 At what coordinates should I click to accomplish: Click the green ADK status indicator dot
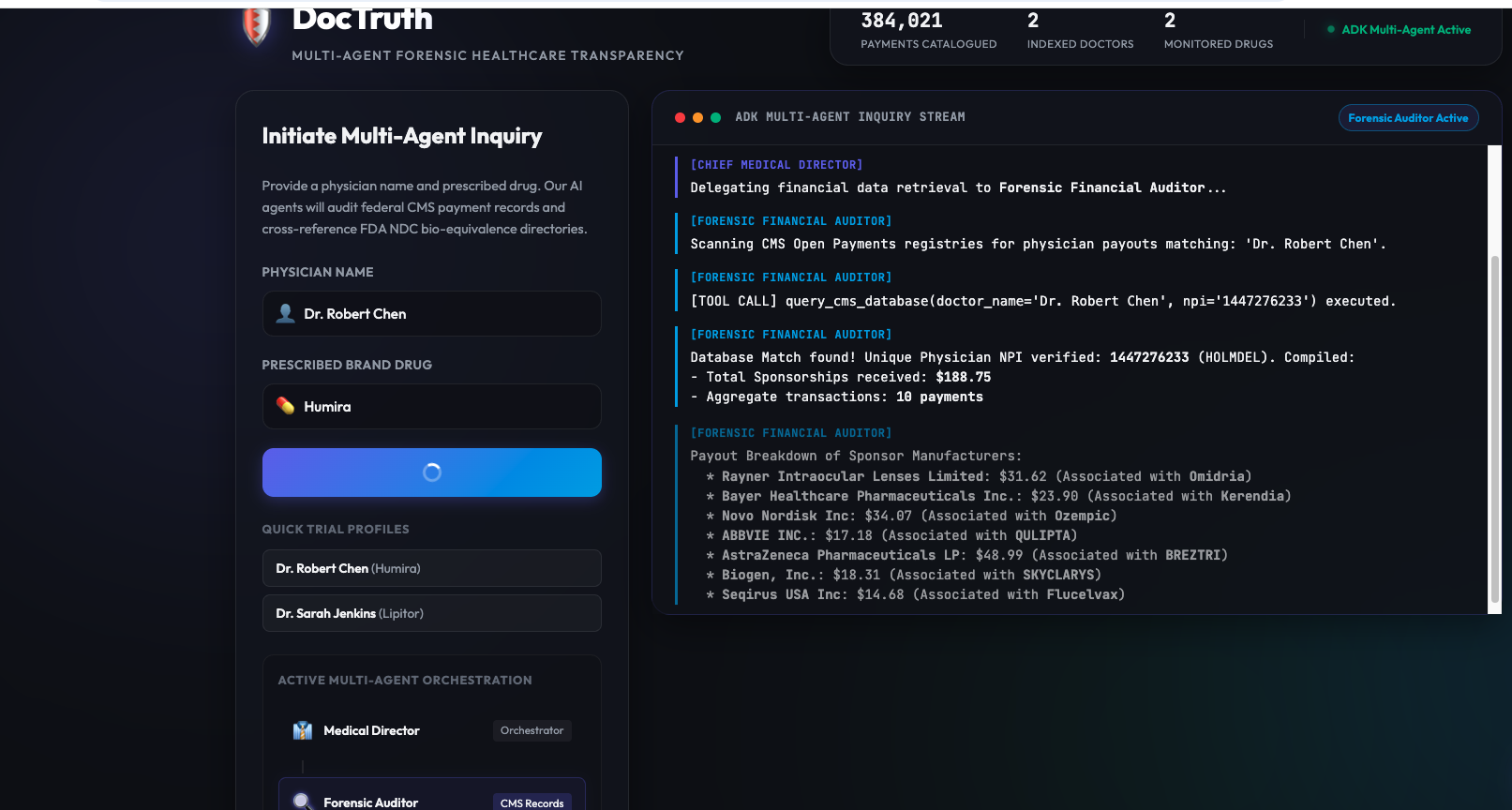pyautogui.click(x=1331, y=30)
